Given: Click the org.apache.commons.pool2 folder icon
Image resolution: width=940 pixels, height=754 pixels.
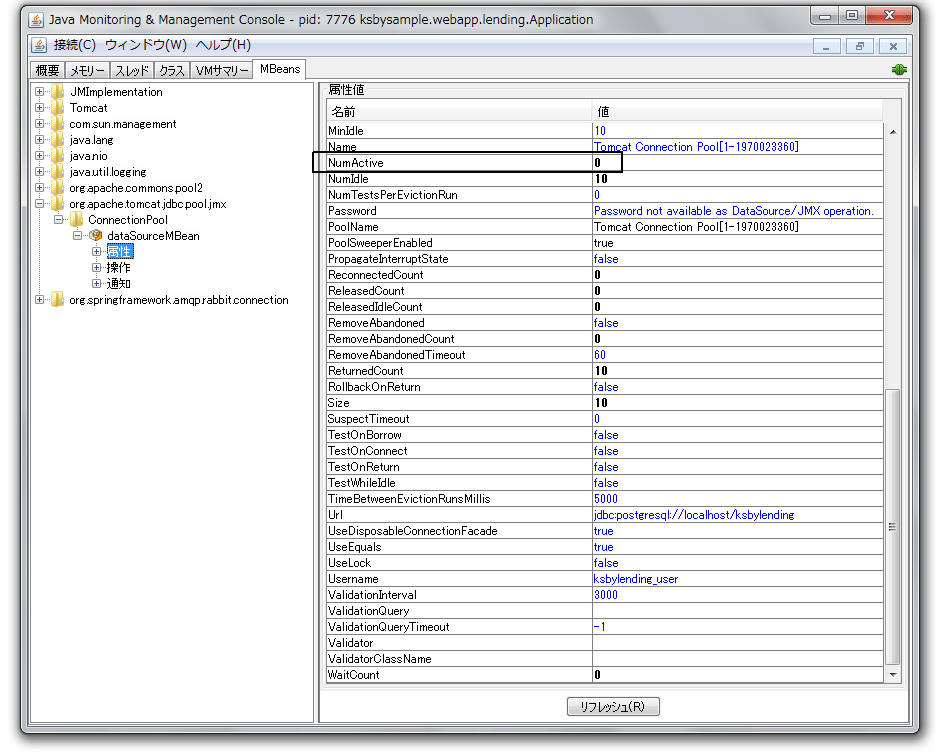Looking at the screenshot, I should pos(57,187).
